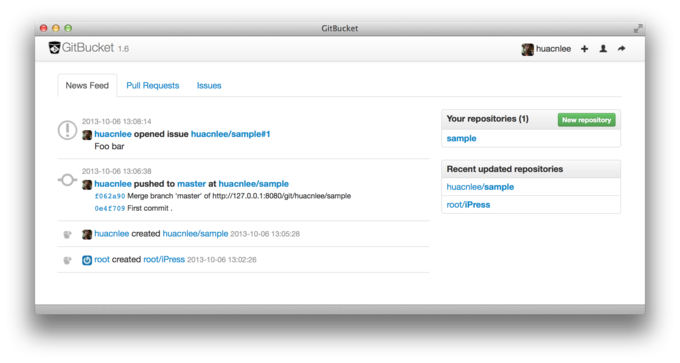This screenshot has height=363, width=680.
Task: Click huacnlee avatar in pushed entry
Action: tap(87, 184)
